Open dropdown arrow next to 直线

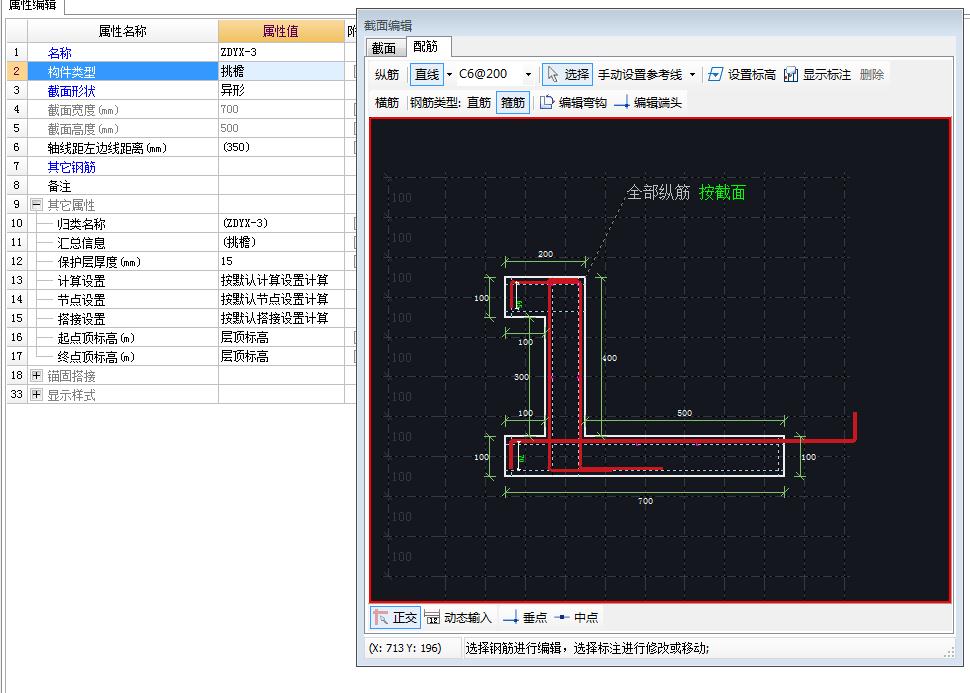(449, 75)
